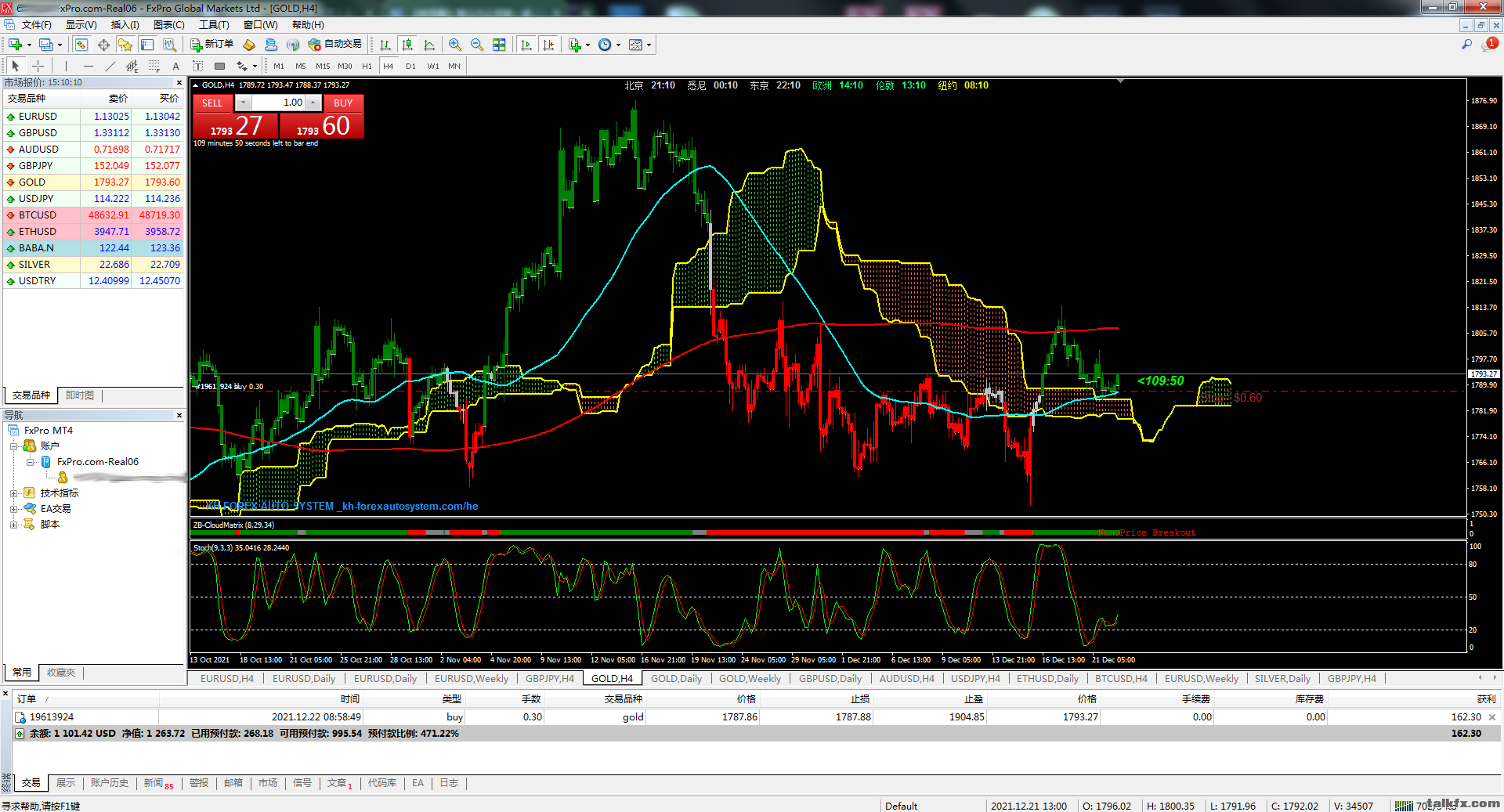Toggle the Navigator panel star-folder icon
Viewport: 1504px width, 812px height.
coord(125,45)
